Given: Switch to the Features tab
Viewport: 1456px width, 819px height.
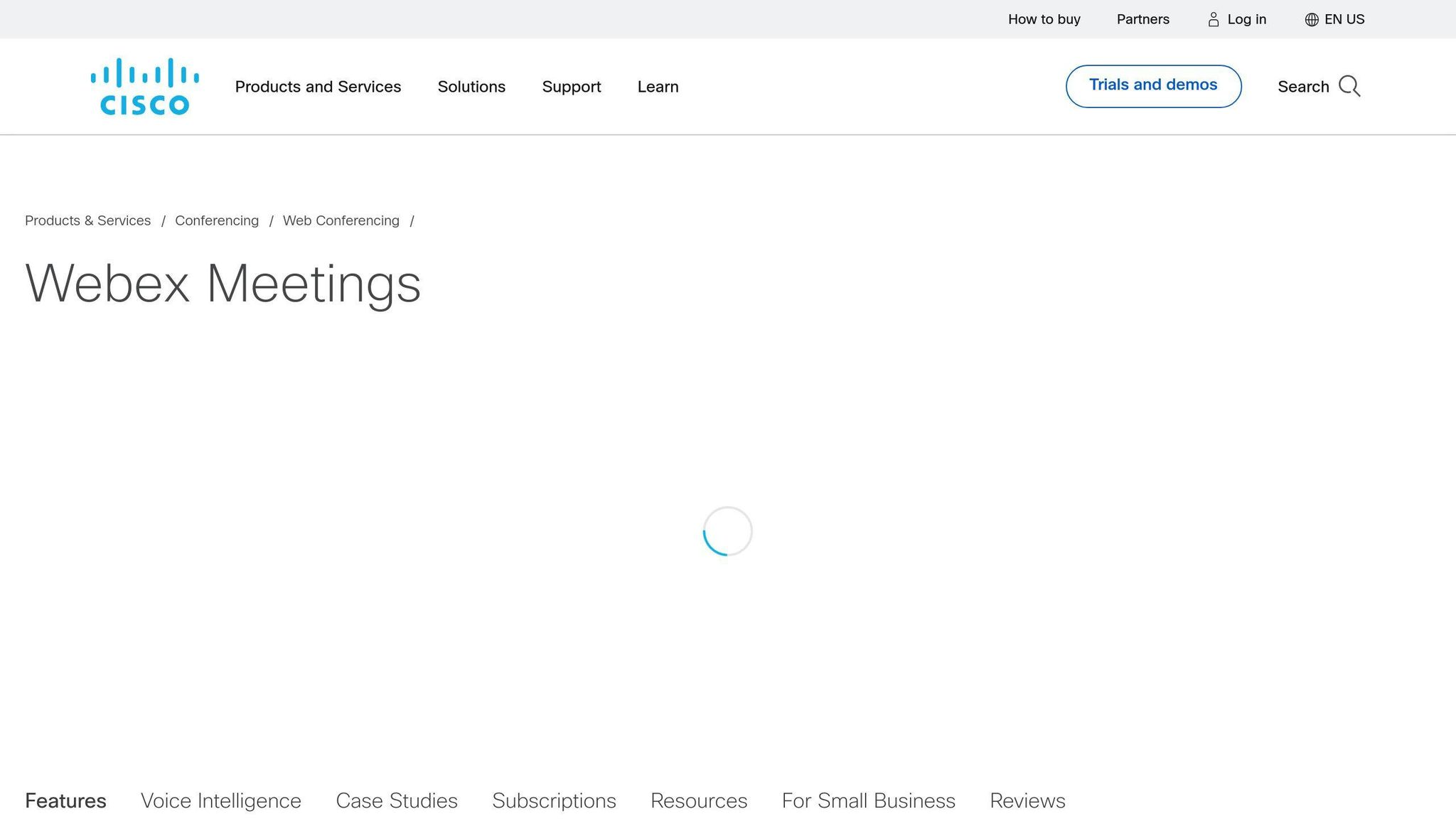Looking at the screenshot, I should (65, 801).
